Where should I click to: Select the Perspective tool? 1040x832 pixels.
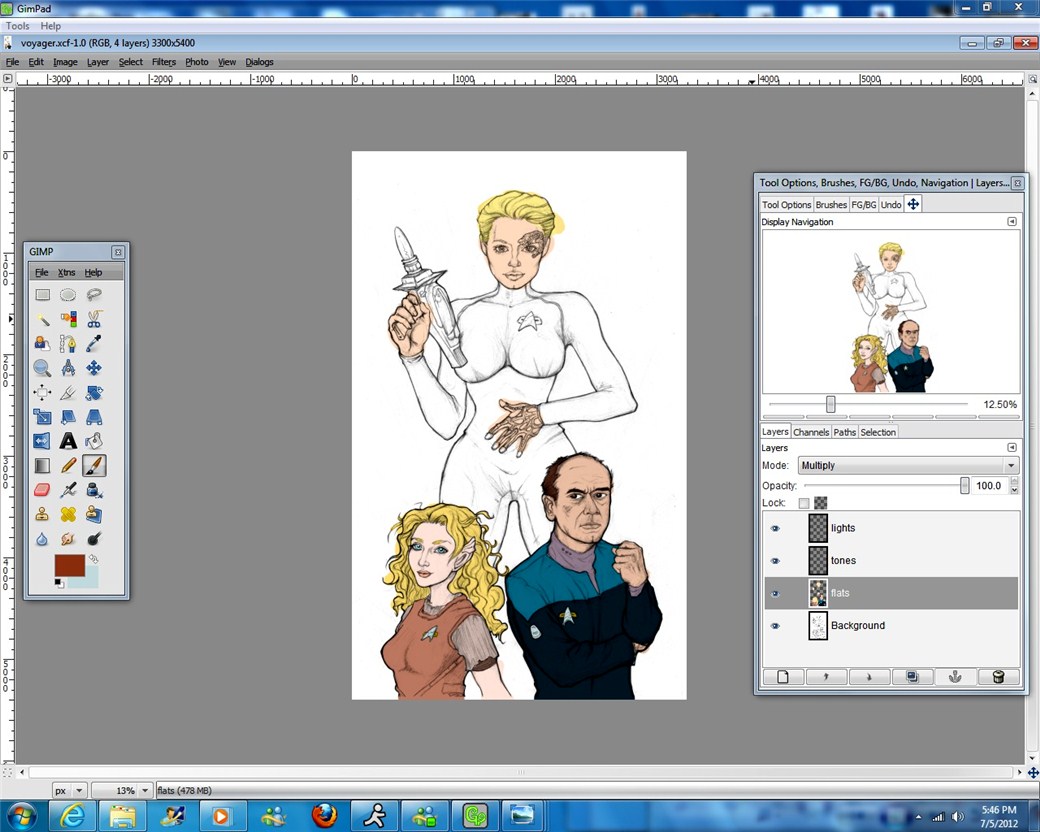click(94, 417)
